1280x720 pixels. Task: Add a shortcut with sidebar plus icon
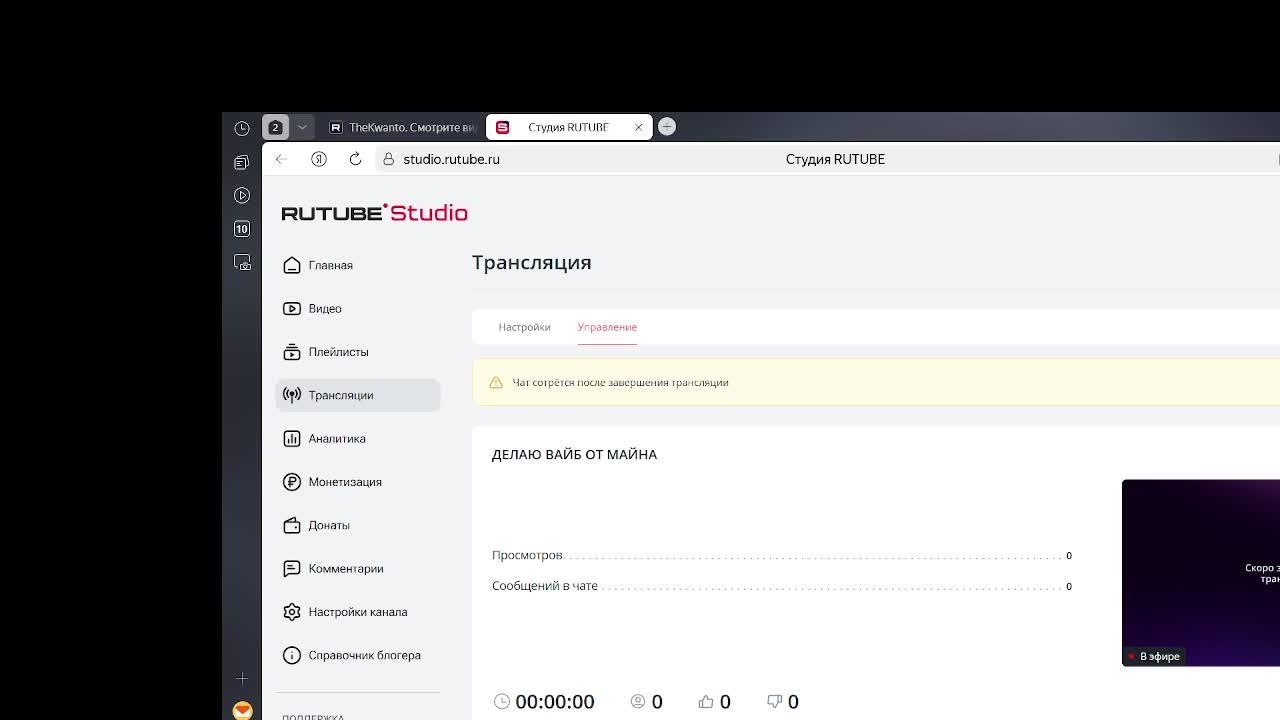click(x=242, y=678)
